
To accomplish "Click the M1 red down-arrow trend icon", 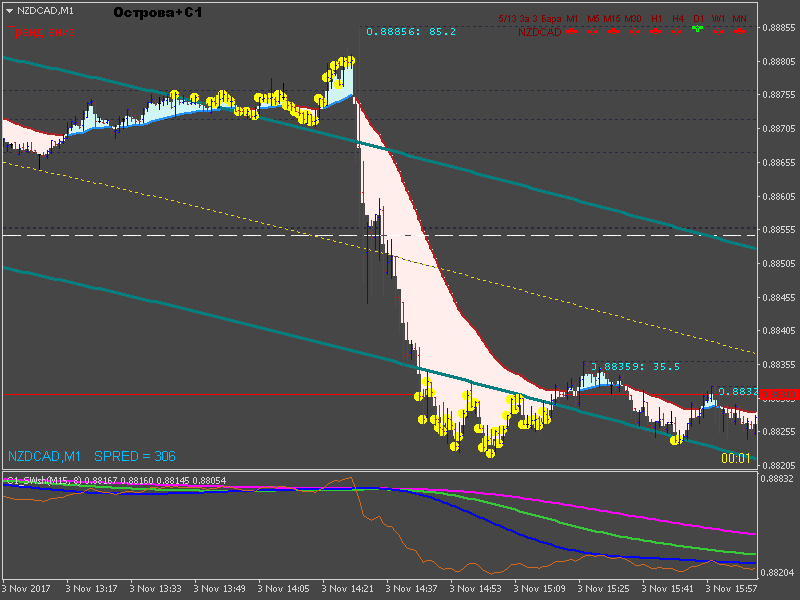I will point(571,32).
